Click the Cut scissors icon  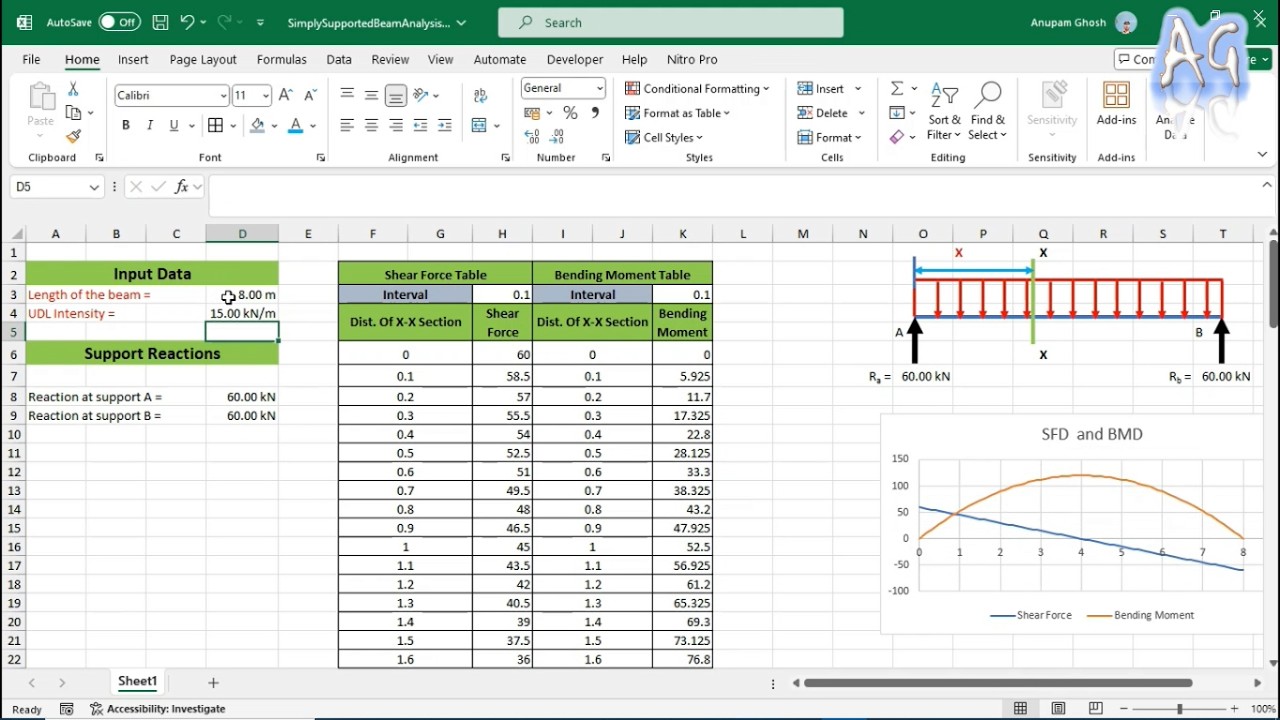click(x=73, y=90)
